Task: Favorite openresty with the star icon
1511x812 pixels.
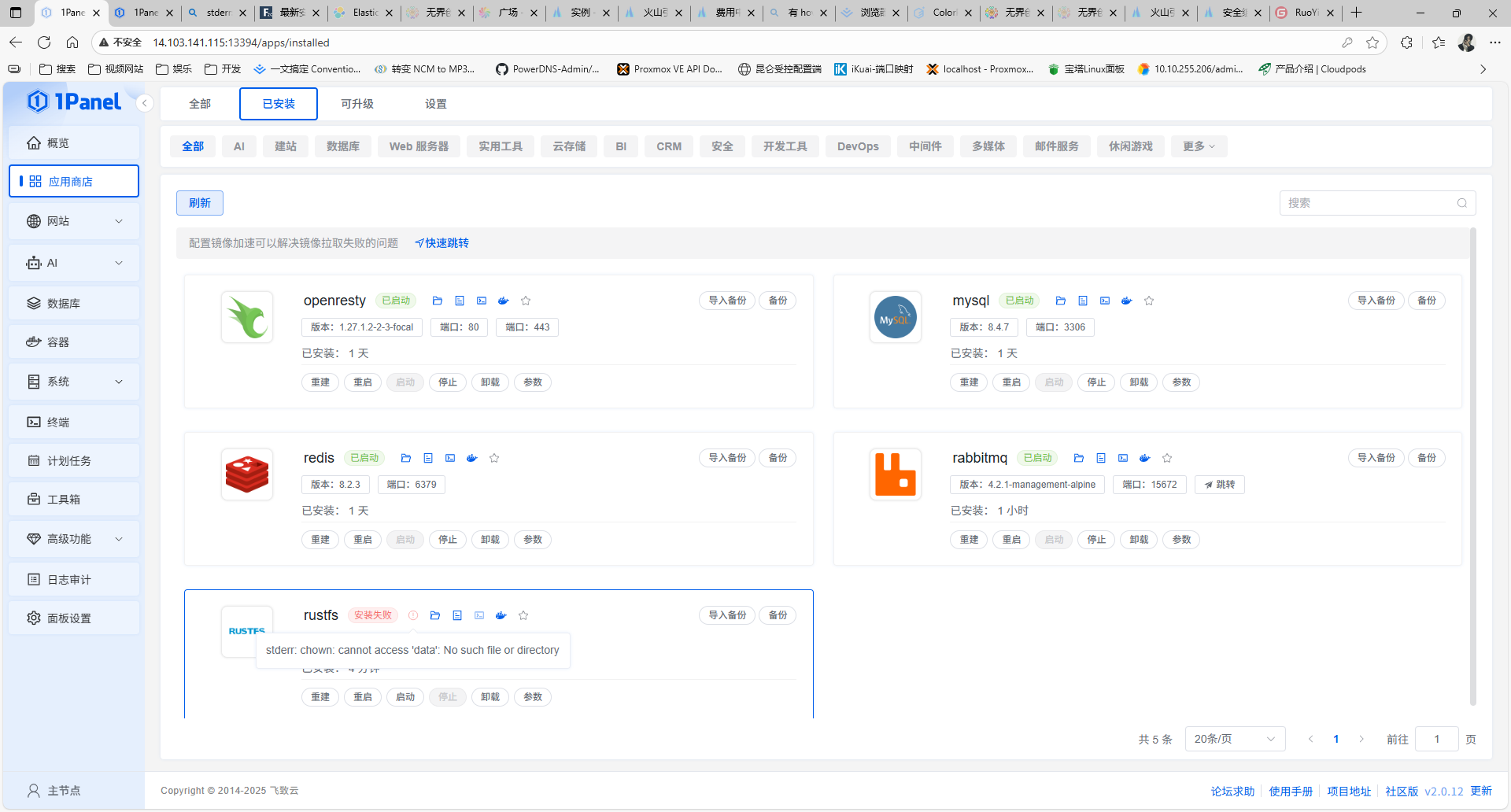Action: (x=526, y=301)
